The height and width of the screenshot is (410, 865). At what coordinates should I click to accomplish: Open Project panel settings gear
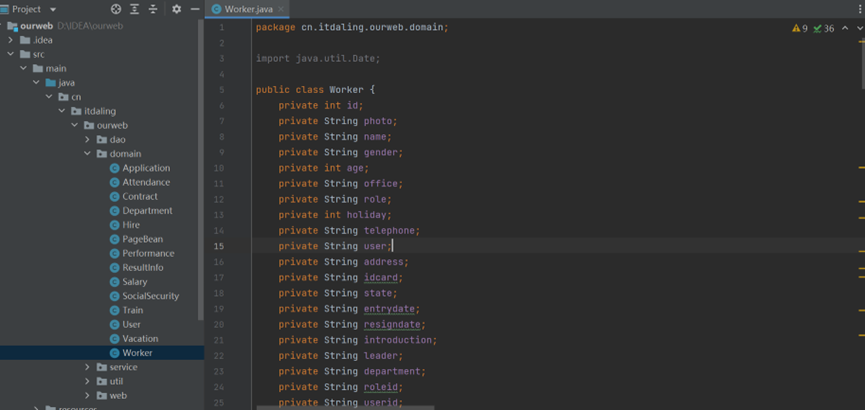[177, 9]
